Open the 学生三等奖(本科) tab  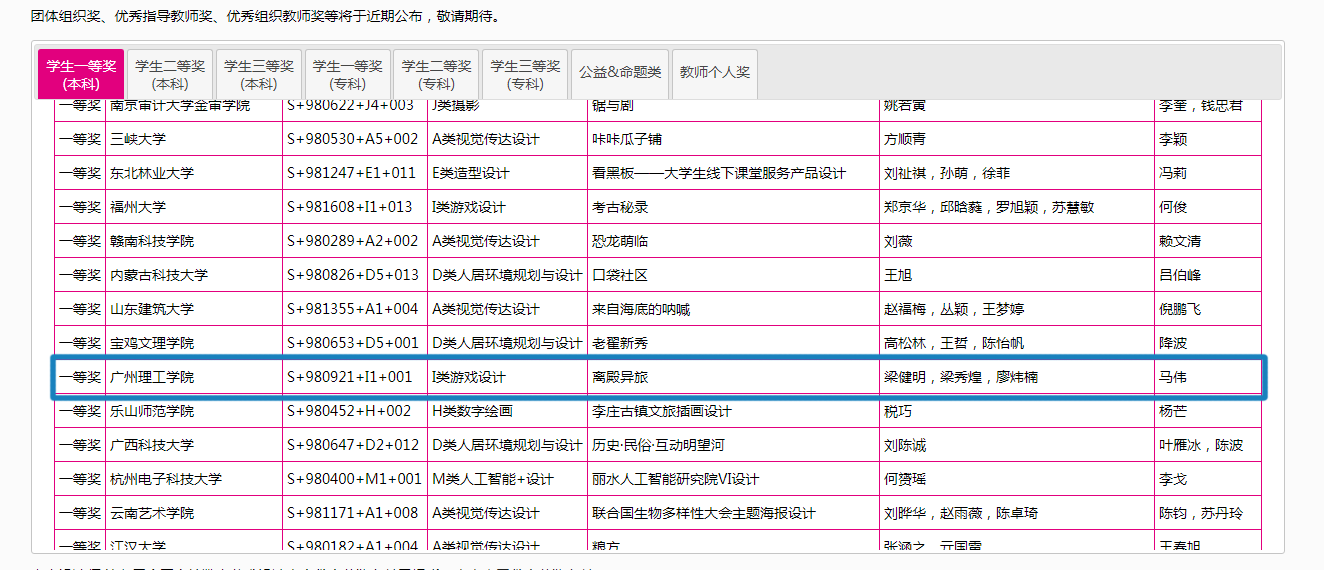pyautogui.click(x=259, y=75)
